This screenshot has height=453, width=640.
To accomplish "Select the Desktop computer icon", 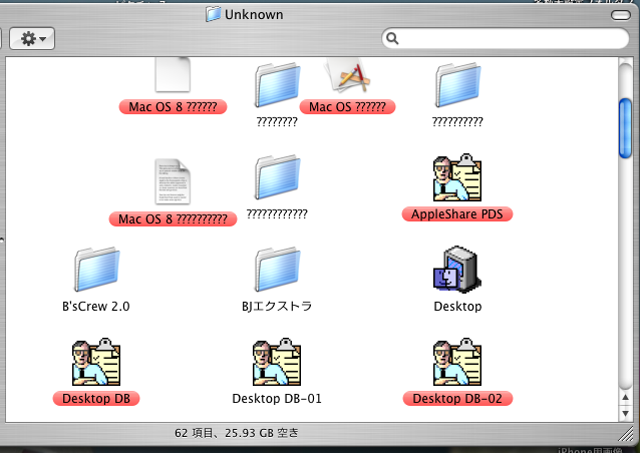I will pos(458,269).
